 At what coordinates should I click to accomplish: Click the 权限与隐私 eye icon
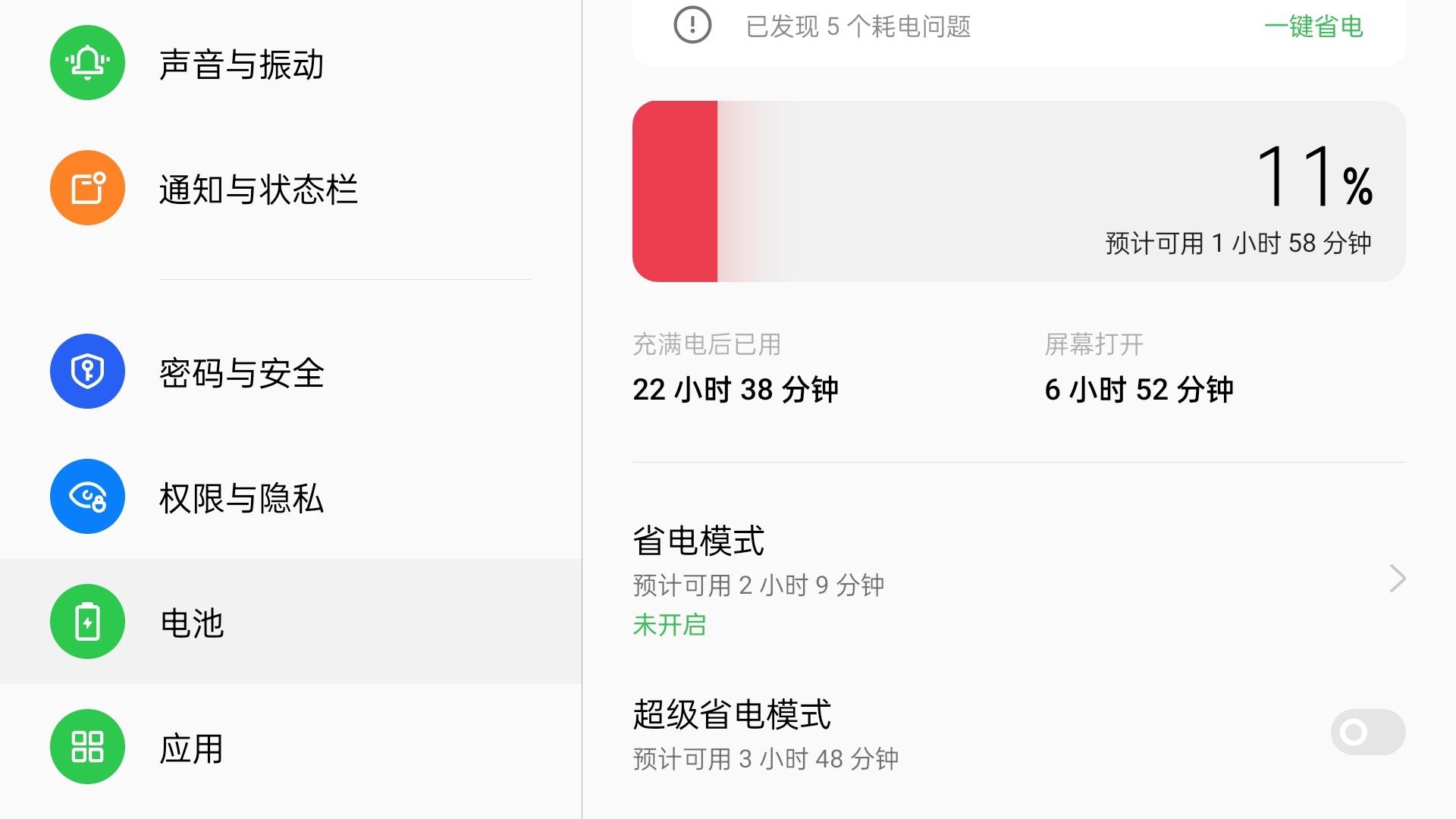coord(87,497)
